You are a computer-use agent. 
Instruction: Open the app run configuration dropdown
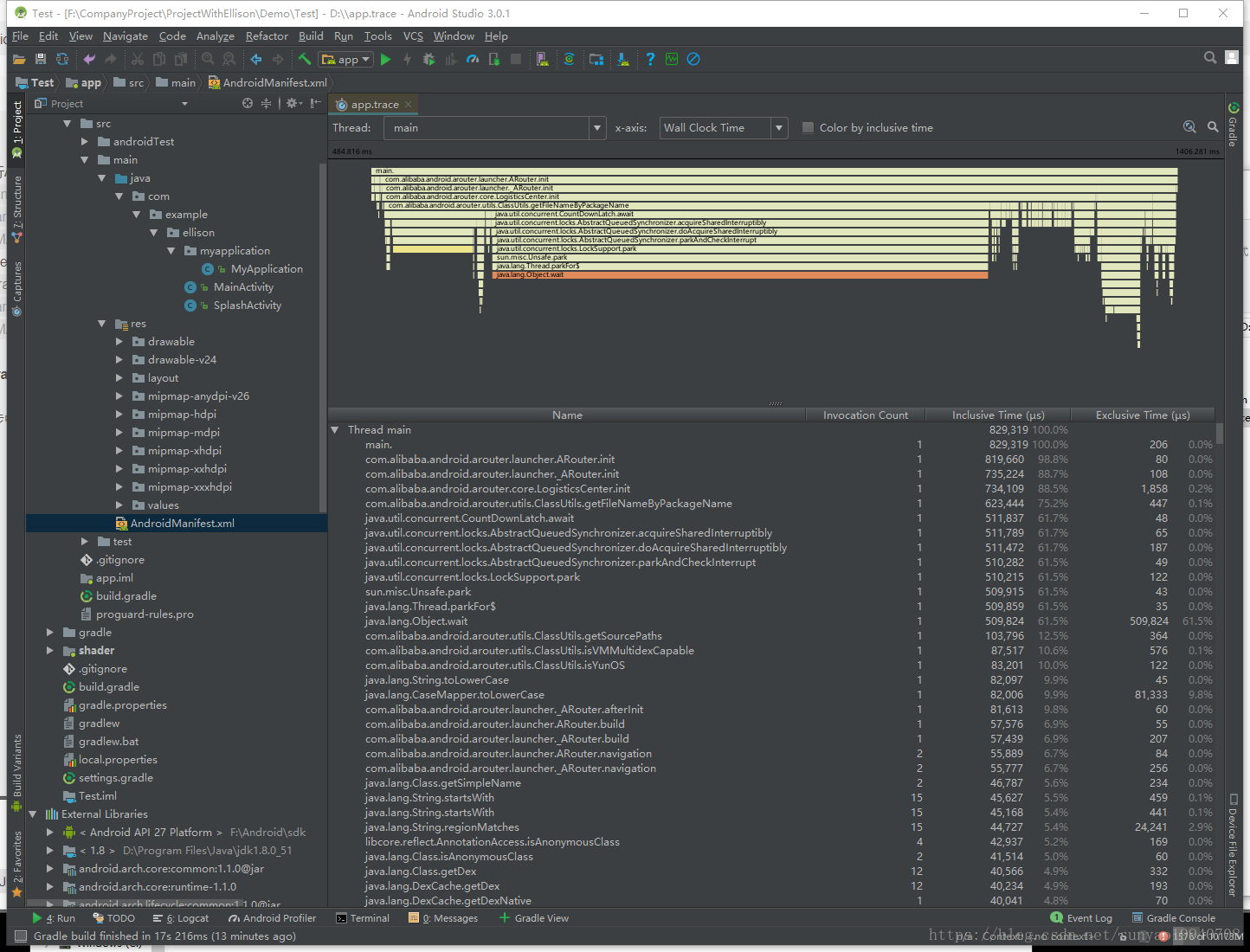pyautogui.click(x=345, y=59)
